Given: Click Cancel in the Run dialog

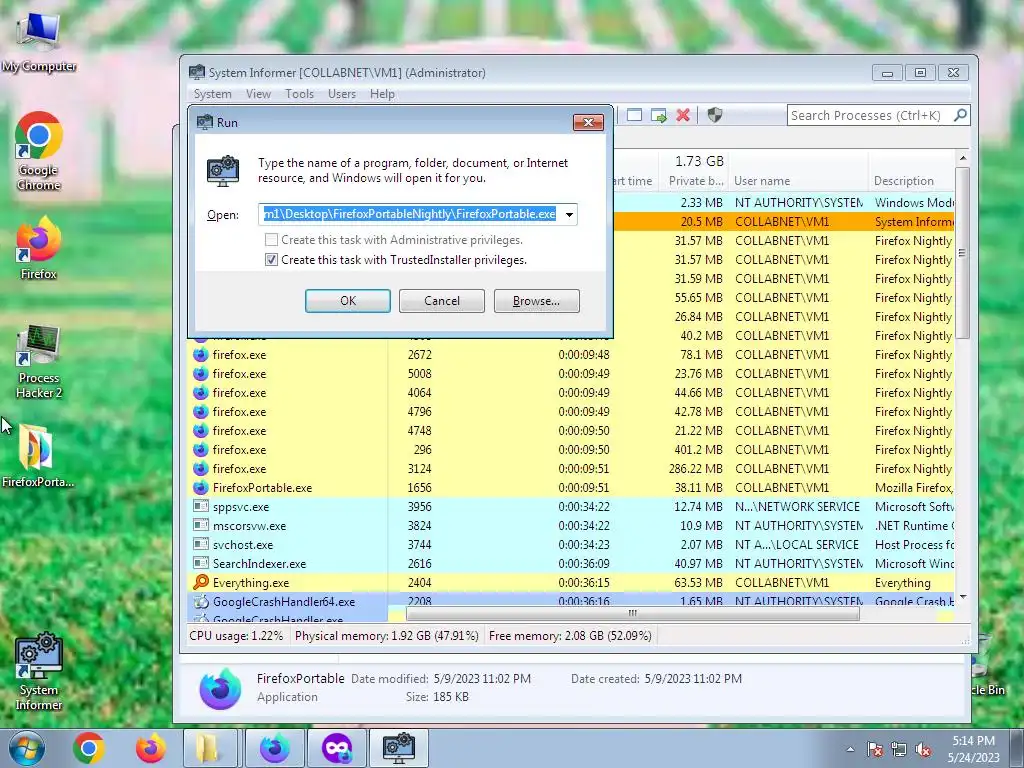Looking at the screenshot, I should 441,301.
